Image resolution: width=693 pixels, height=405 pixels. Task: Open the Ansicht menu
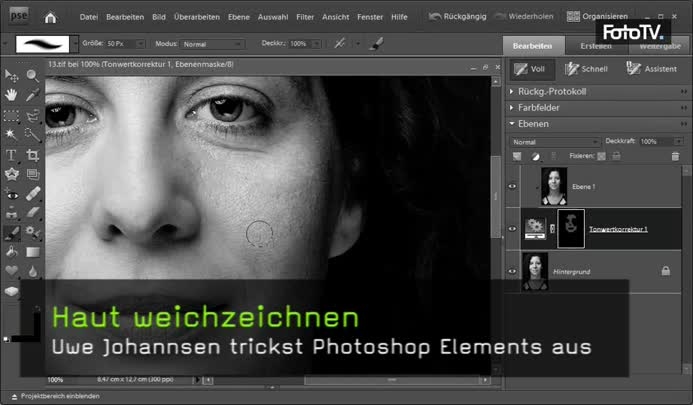click(x=335, y=17)
